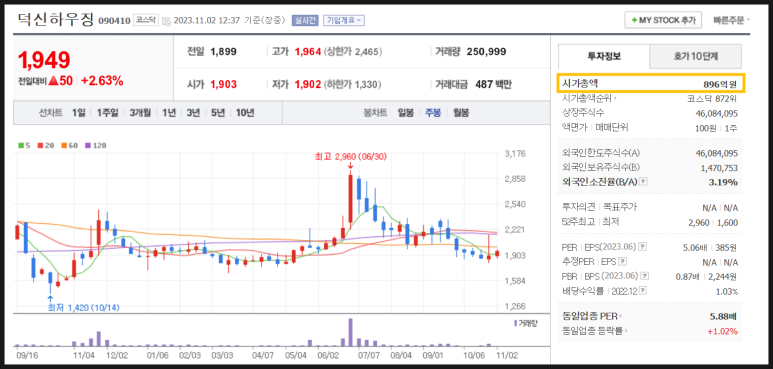Open help icon next to PBR BPS(2023.06)
This screenshot has height=369, width=773.
[644, 276]
